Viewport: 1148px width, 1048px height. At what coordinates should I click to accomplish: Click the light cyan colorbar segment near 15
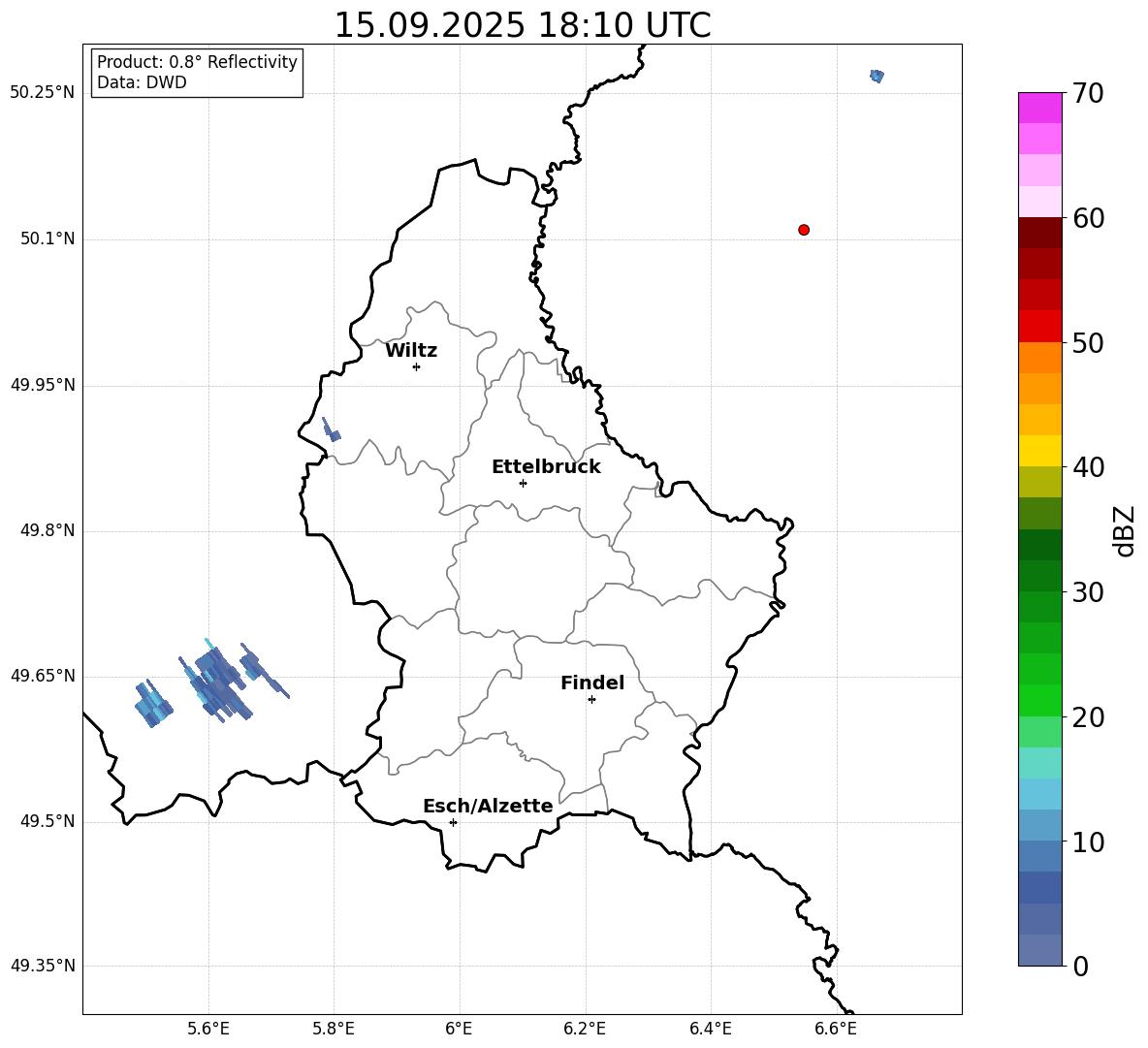click(x=1040, y=763)
